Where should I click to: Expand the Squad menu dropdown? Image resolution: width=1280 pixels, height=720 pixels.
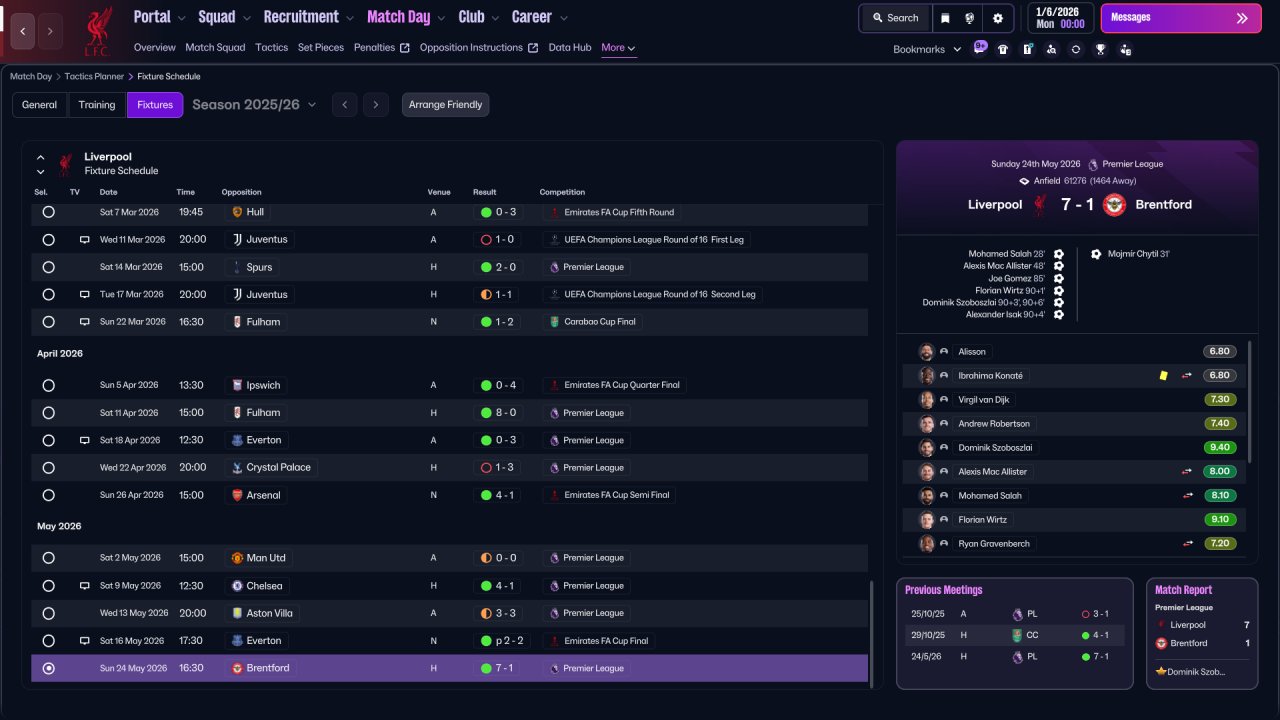point(246,18)
